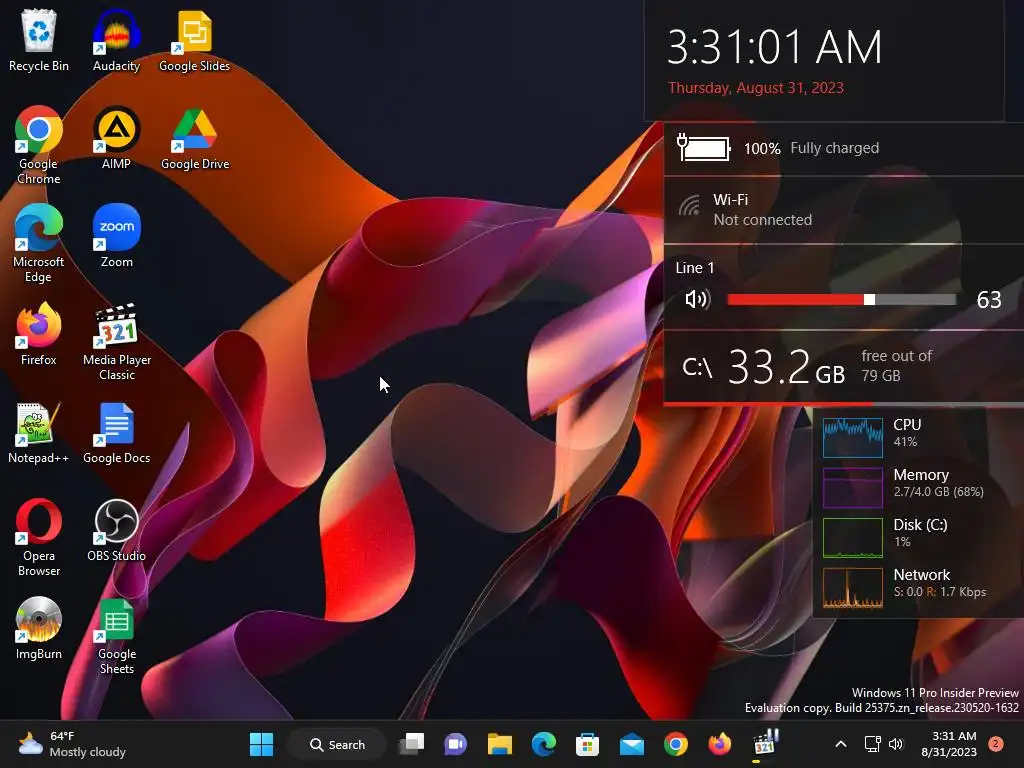Screen dimensions: 1024x768
Task: Select the Opera Browser desktop shortcut
Action: click(39, 537)
